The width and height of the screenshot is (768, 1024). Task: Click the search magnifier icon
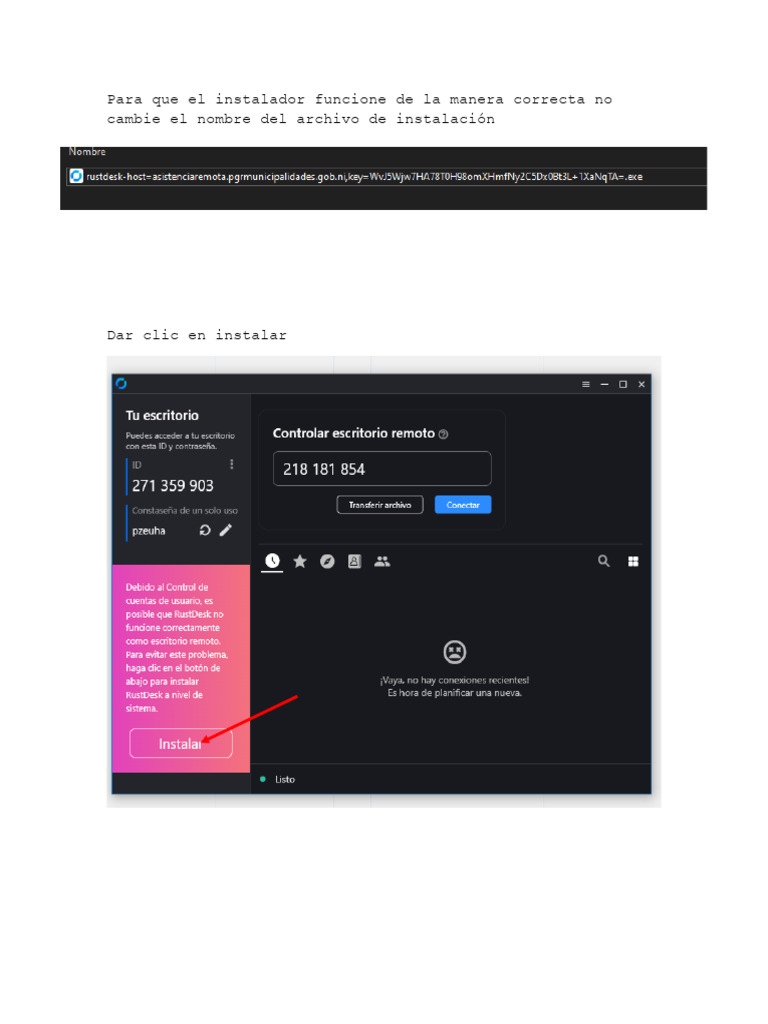pyautogui.click(x=604, y=561)
